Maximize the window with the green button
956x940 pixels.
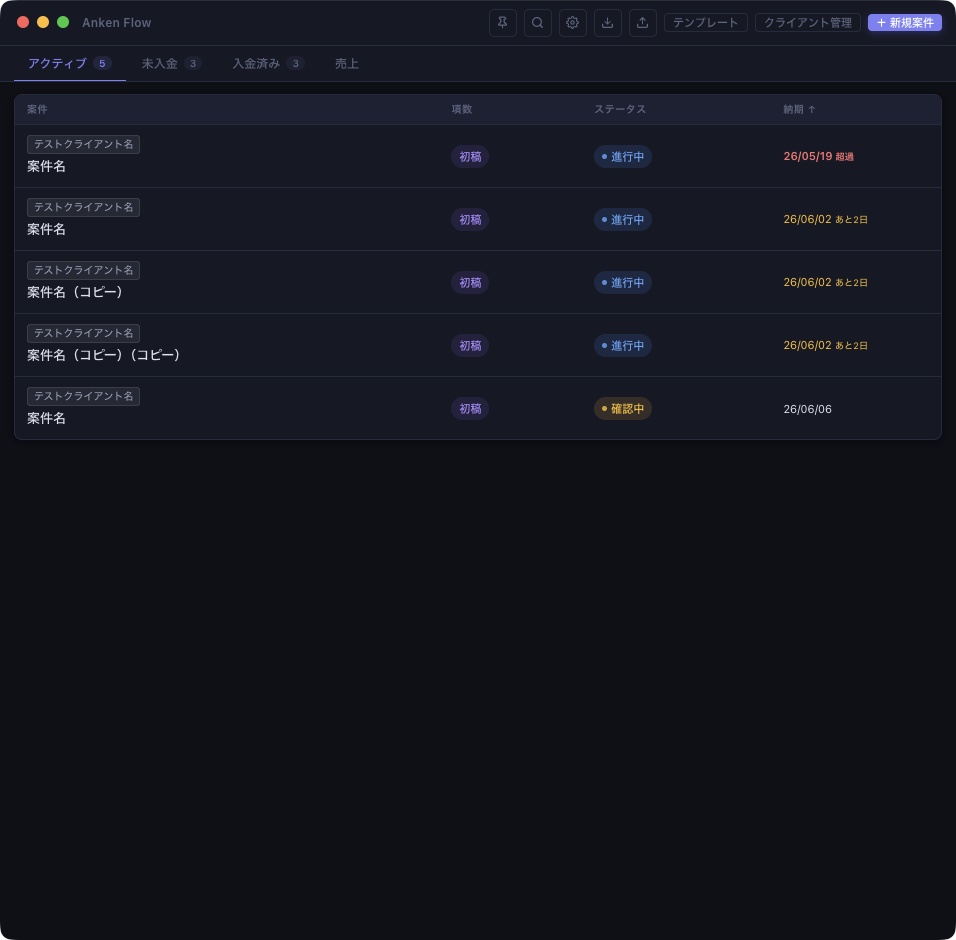point(63,22)
